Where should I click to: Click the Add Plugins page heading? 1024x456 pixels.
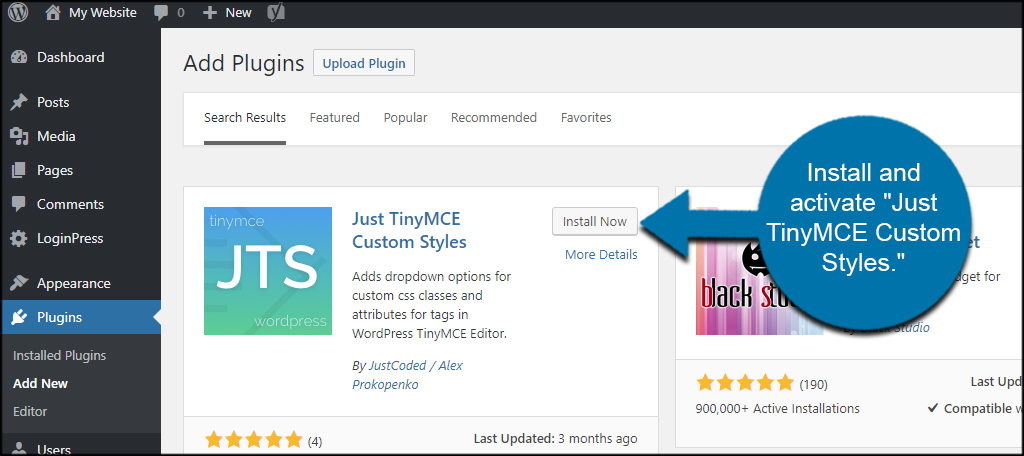244,63
